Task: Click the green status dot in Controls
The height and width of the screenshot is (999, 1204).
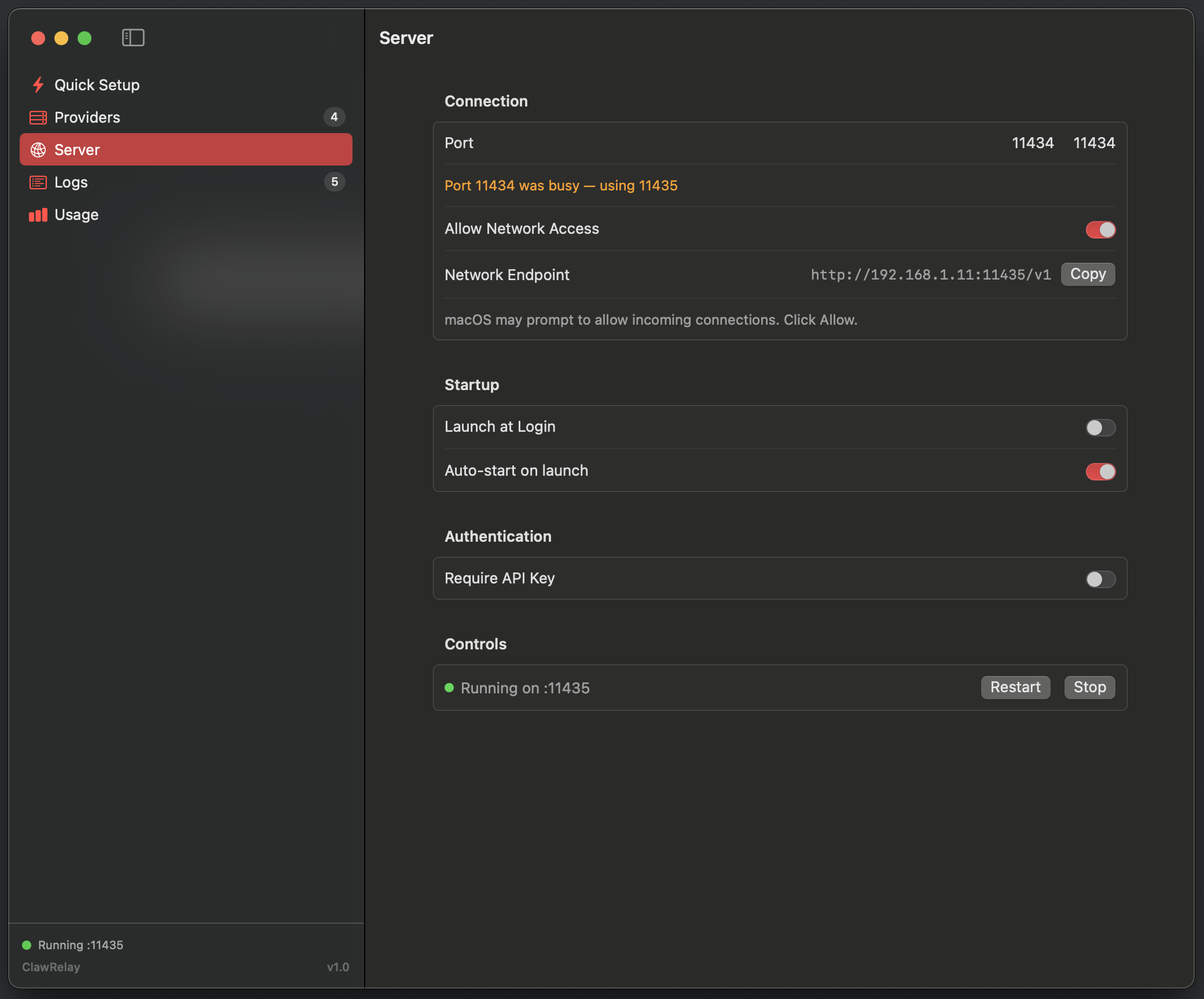Action: [x=449, y=688]
